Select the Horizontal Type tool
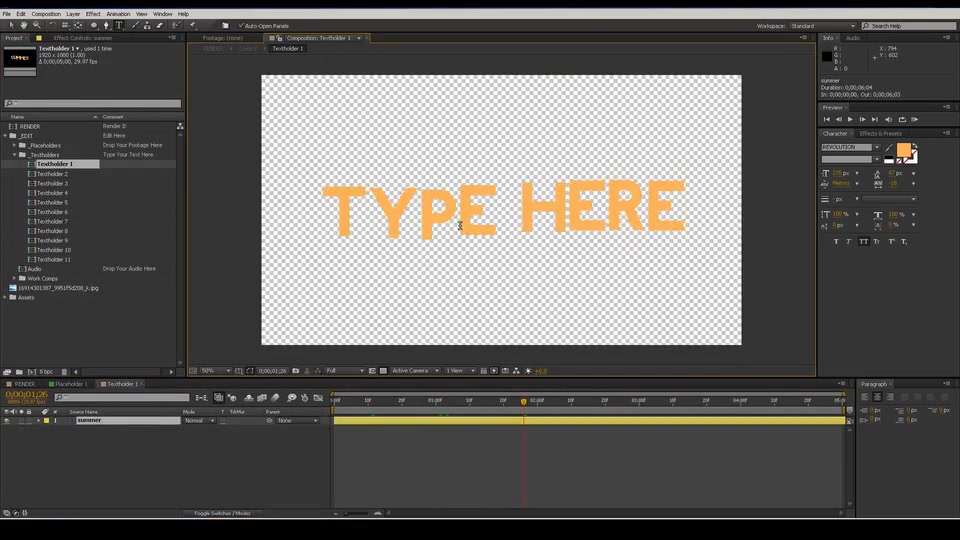 point(119,25)
